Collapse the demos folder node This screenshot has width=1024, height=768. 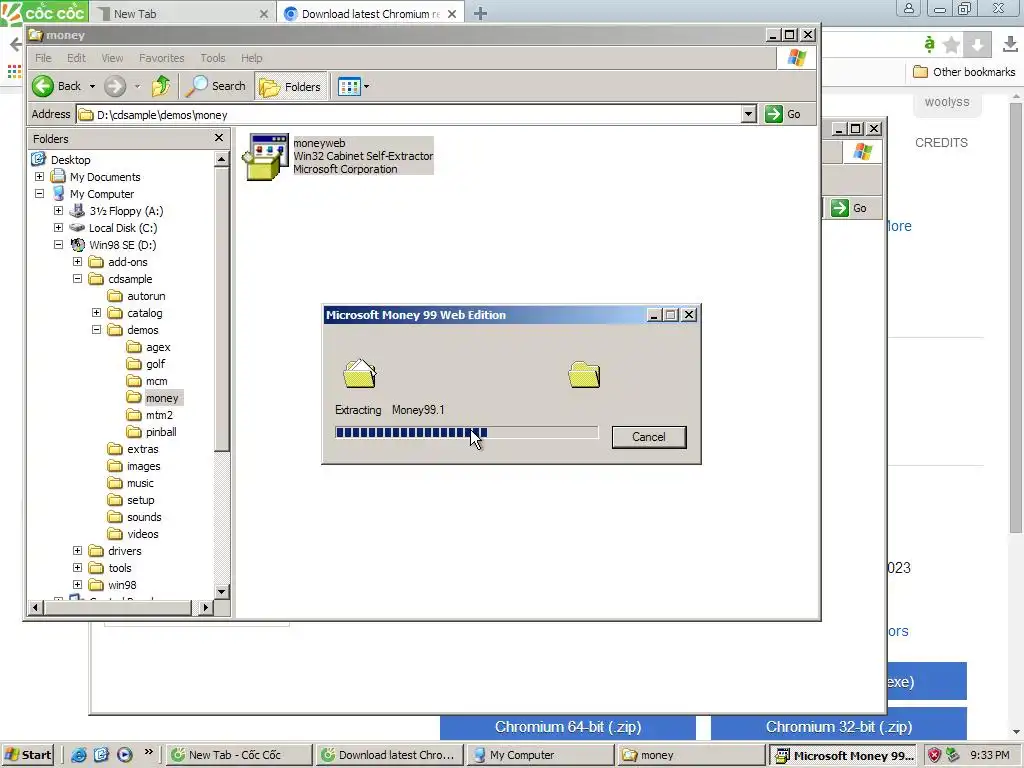point(96,330)
